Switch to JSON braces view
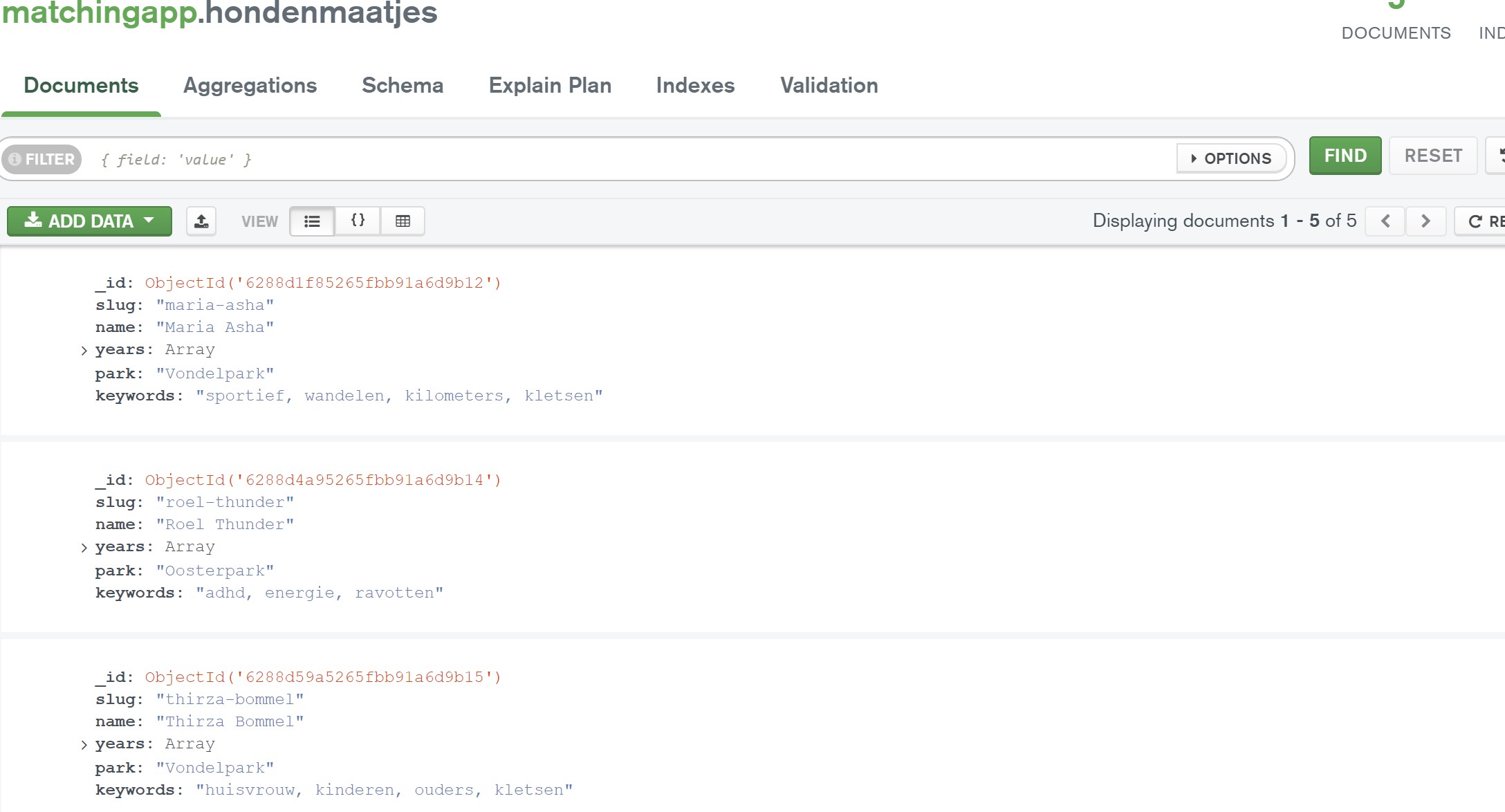Viewport: 1505px width, 812px height. (x=358, y=221)
